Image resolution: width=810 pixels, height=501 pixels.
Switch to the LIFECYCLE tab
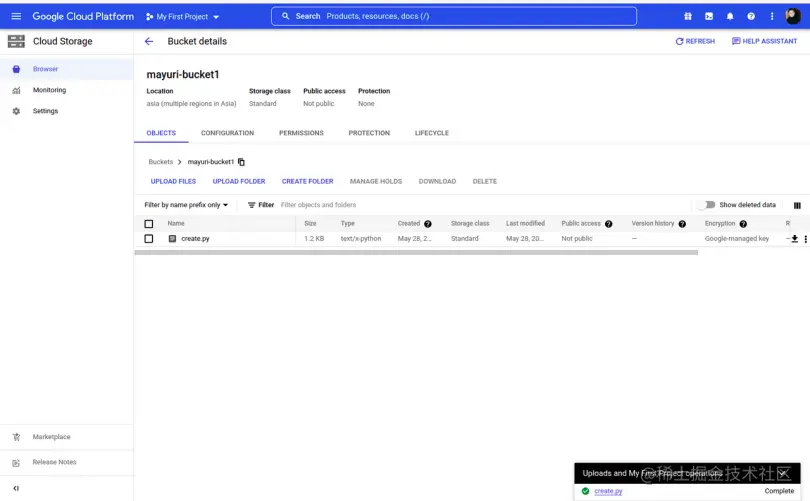[x=432, y=133]
